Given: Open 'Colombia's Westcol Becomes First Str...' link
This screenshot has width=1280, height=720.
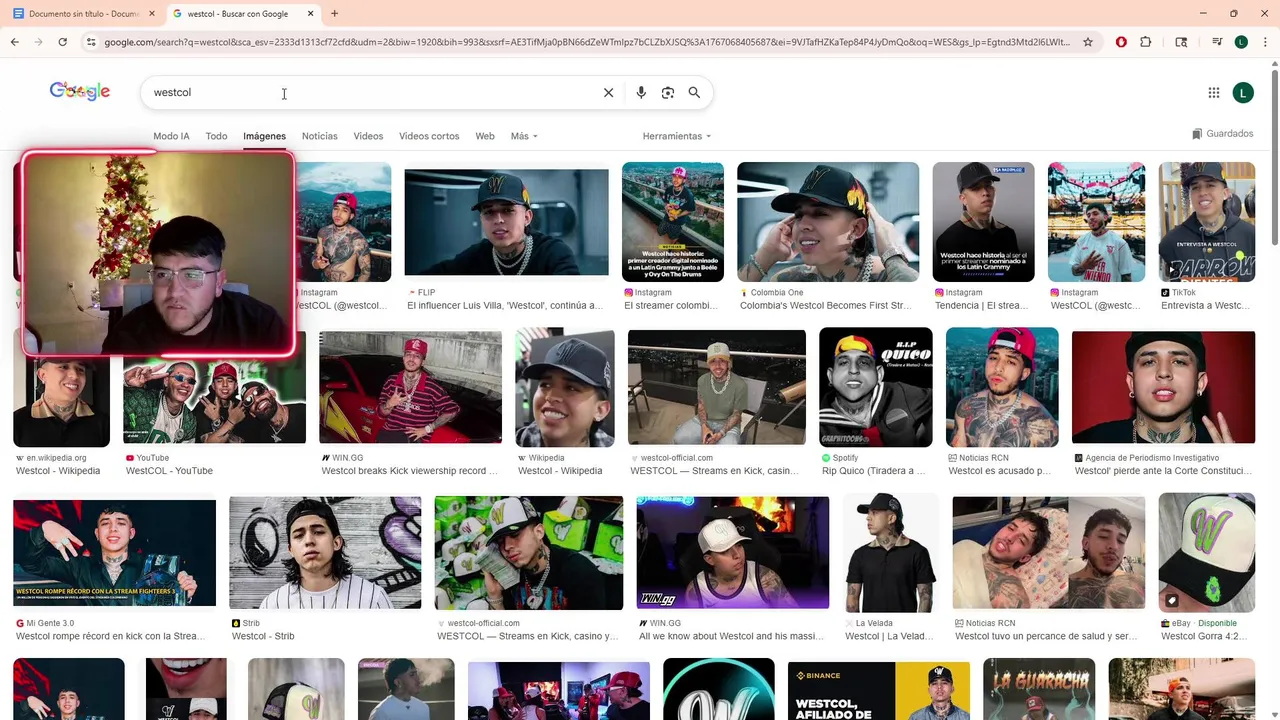Looking at the screenshot, I should point(825,306).
